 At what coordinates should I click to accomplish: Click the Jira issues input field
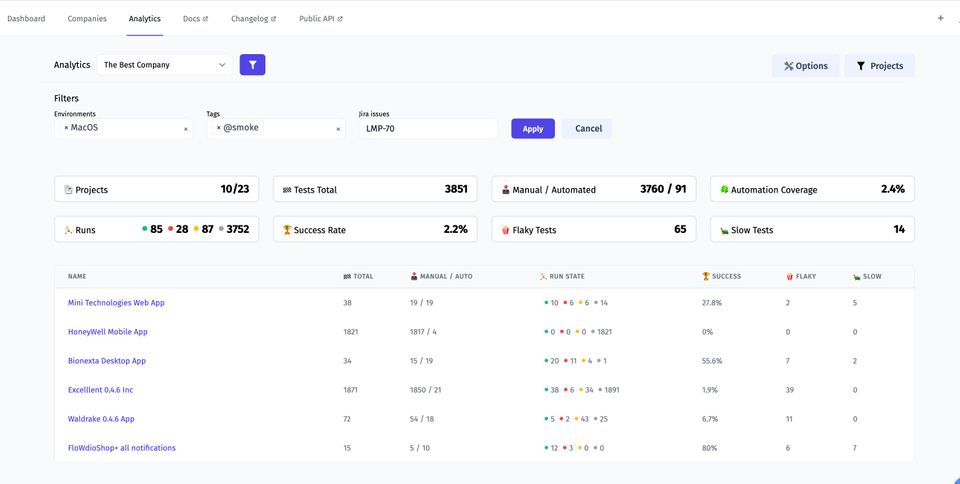pos(428,128)
